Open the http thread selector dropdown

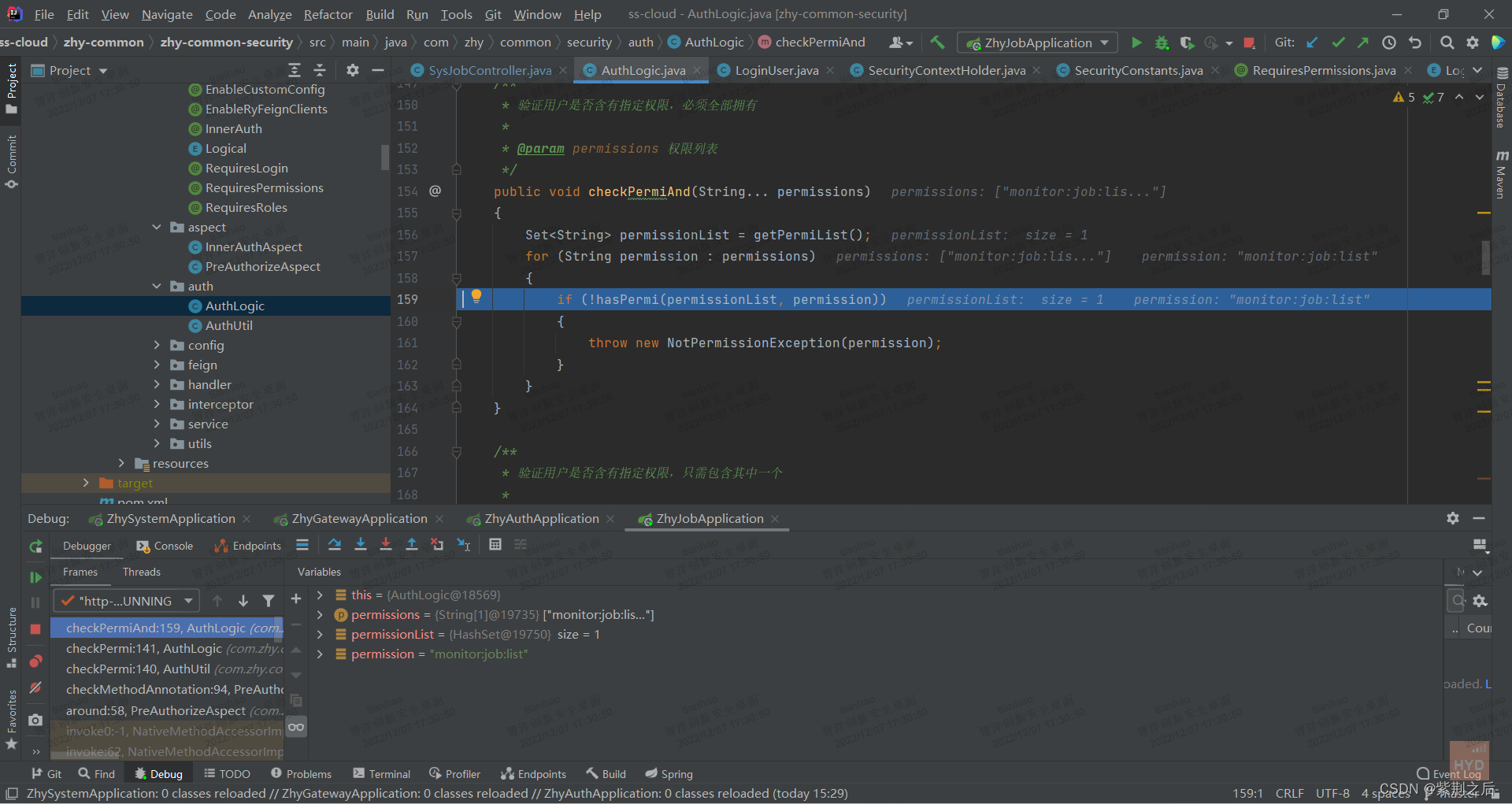(126, 601)
